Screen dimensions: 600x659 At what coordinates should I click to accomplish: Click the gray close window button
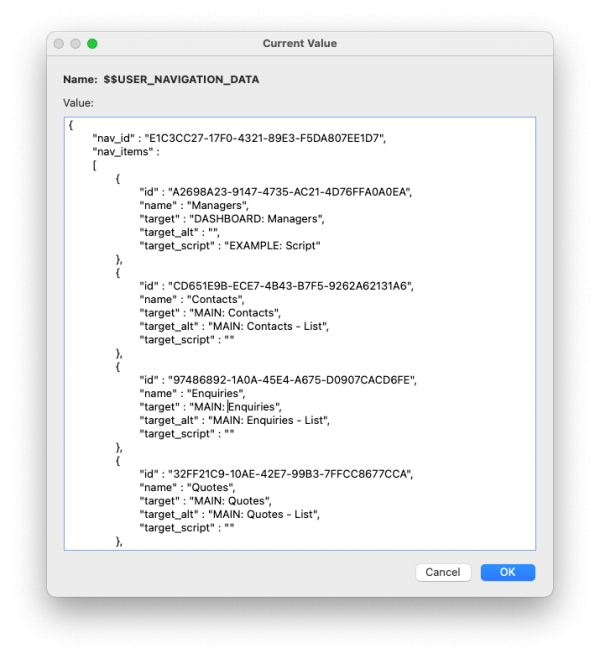(x=59, y=44)
